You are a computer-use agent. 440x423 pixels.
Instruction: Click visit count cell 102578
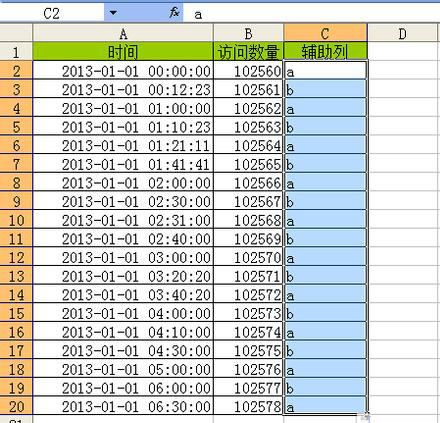(248, 406)
